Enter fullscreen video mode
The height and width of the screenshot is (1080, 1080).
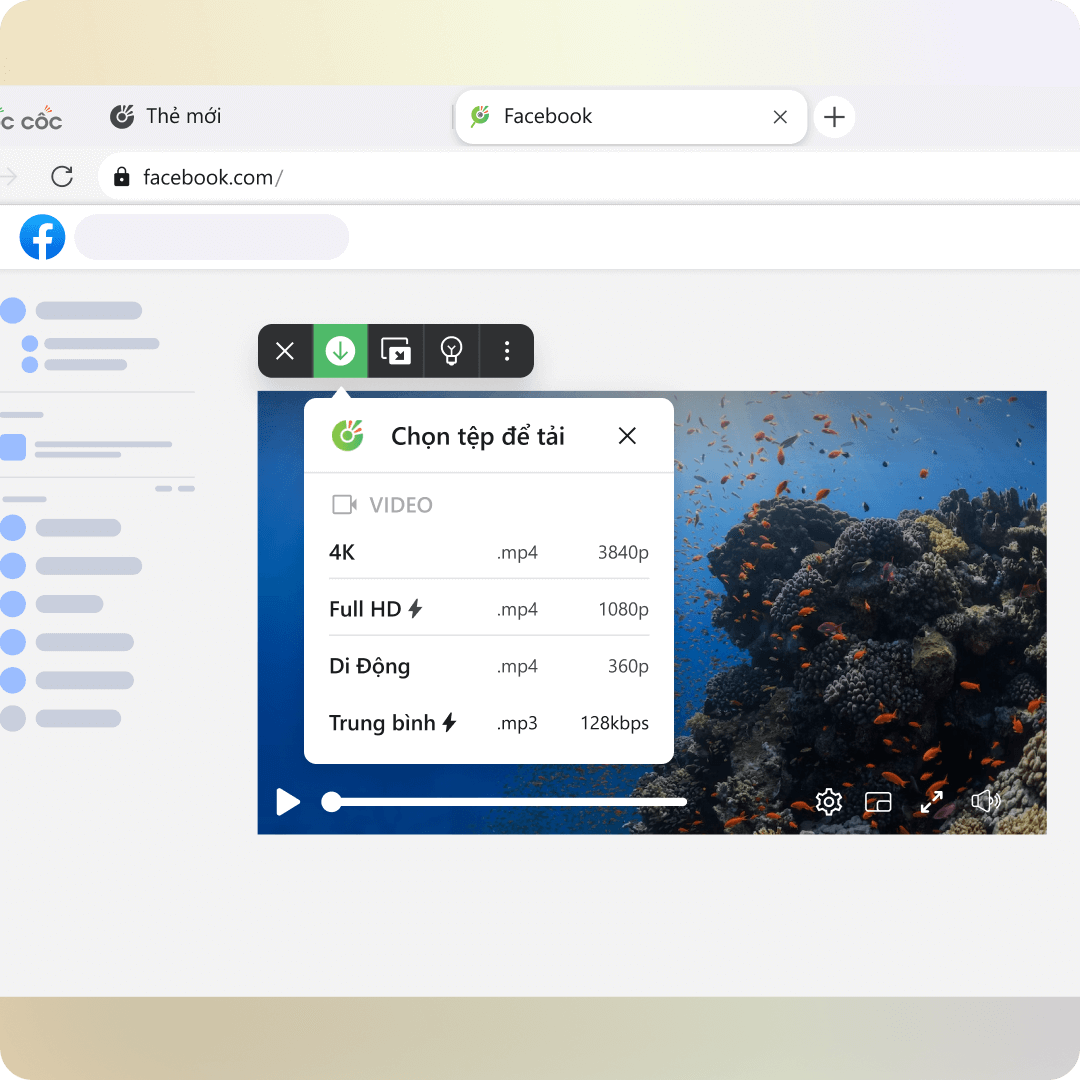[x=932, y=802]
